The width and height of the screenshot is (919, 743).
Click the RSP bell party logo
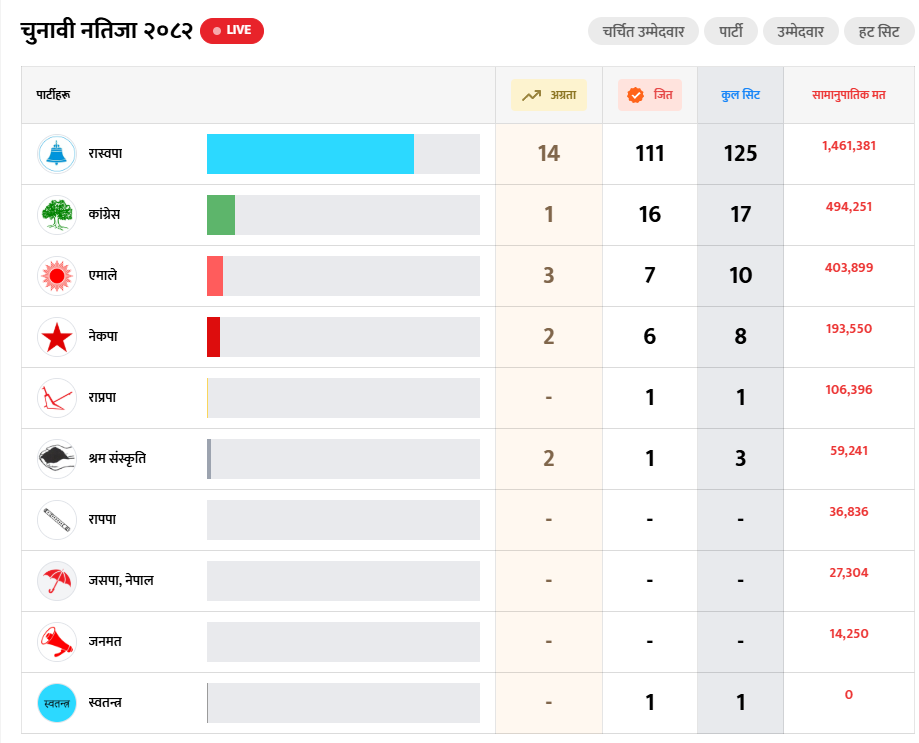[57, 154]
